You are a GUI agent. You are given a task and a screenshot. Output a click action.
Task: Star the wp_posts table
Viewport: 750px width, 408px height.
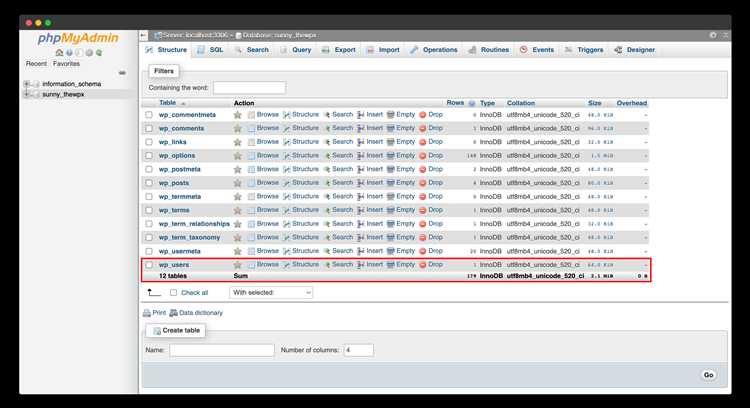coord(237,183)
